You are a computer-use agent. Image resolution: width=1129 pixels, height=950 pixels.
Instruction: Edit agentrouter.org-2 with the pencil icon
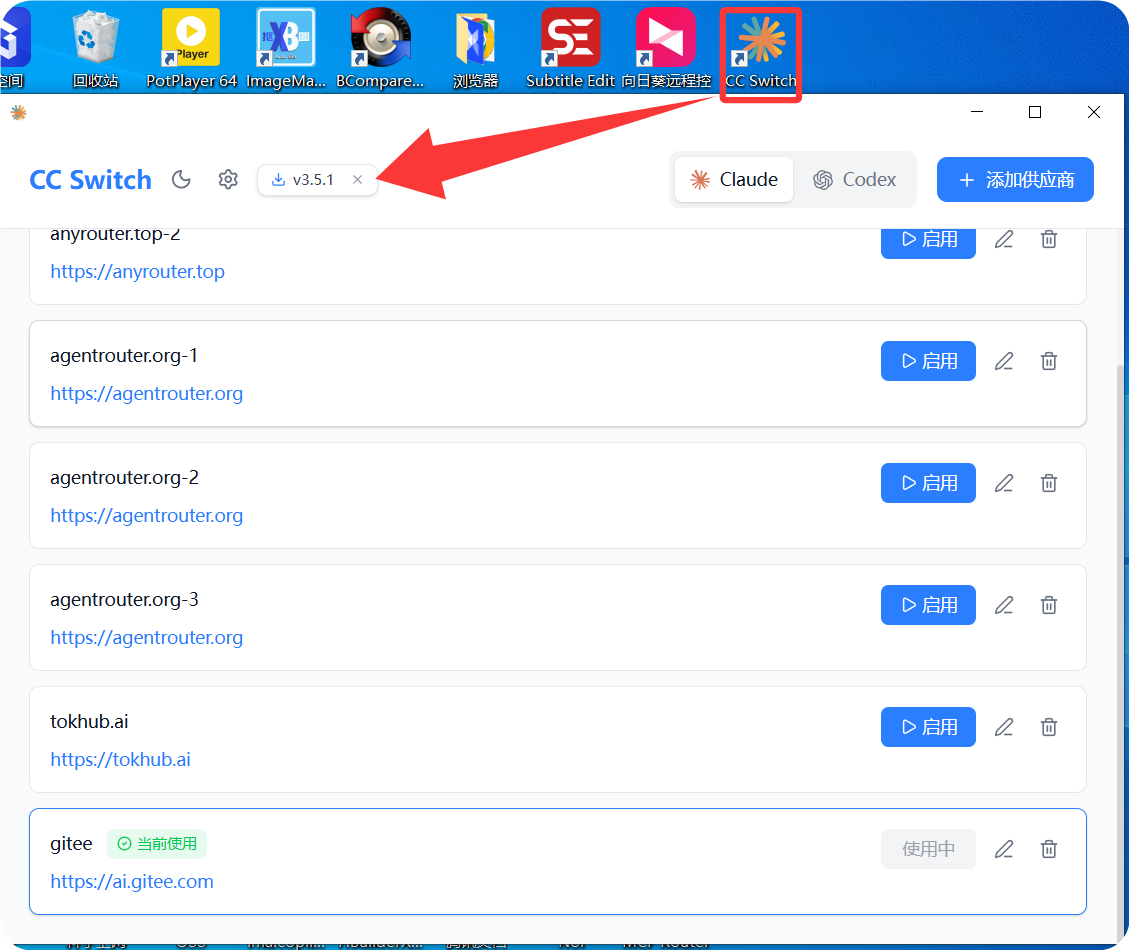[x=1004, y=483]
